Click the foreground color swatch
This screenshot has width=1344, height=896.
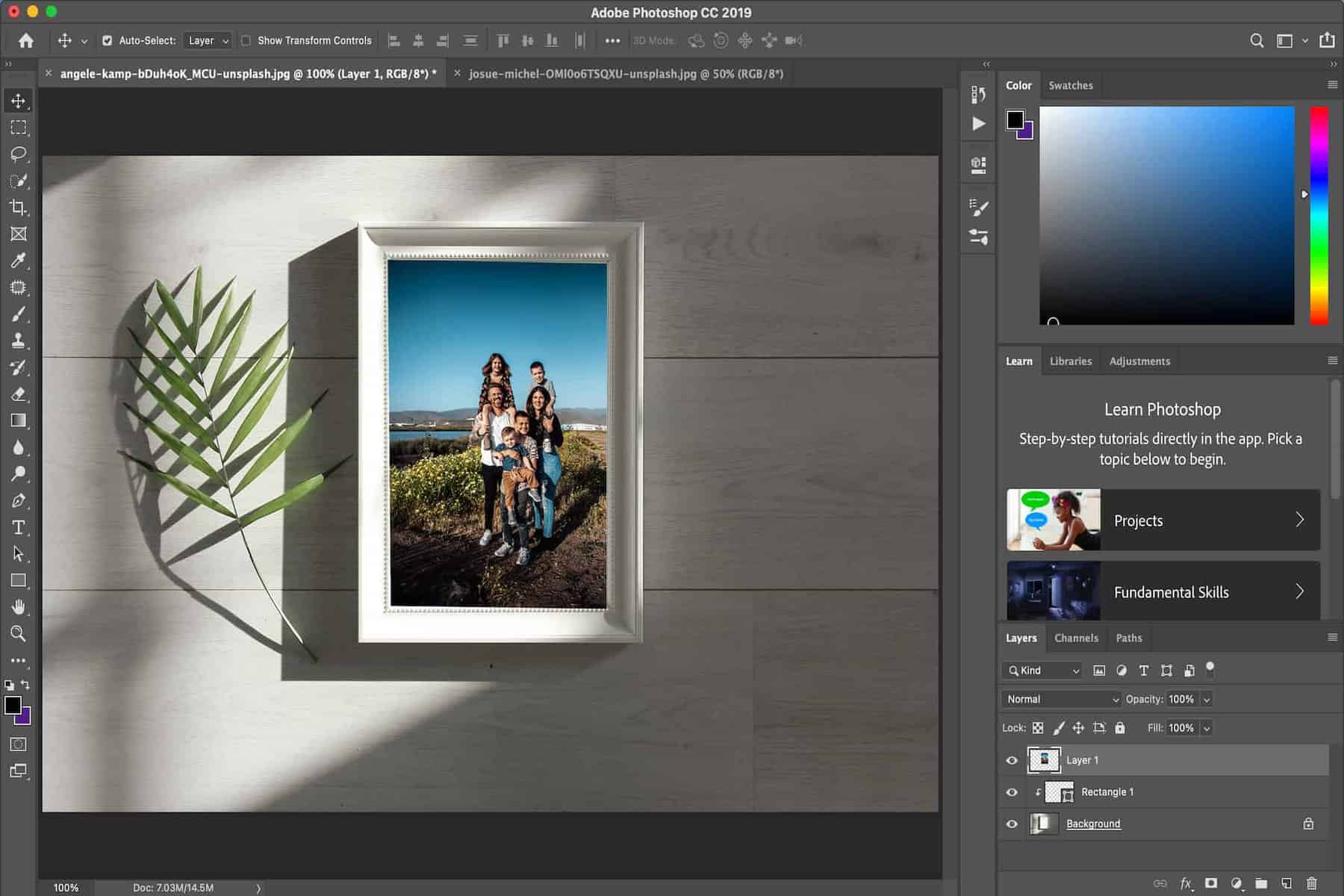coord(13,705)
